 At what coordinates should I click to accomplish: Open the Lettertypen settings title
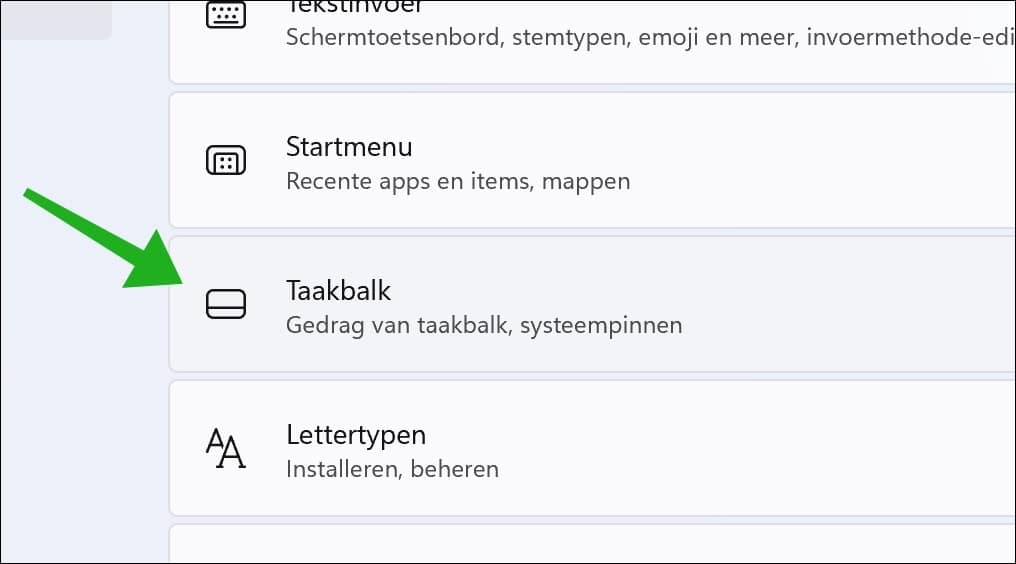356,435
